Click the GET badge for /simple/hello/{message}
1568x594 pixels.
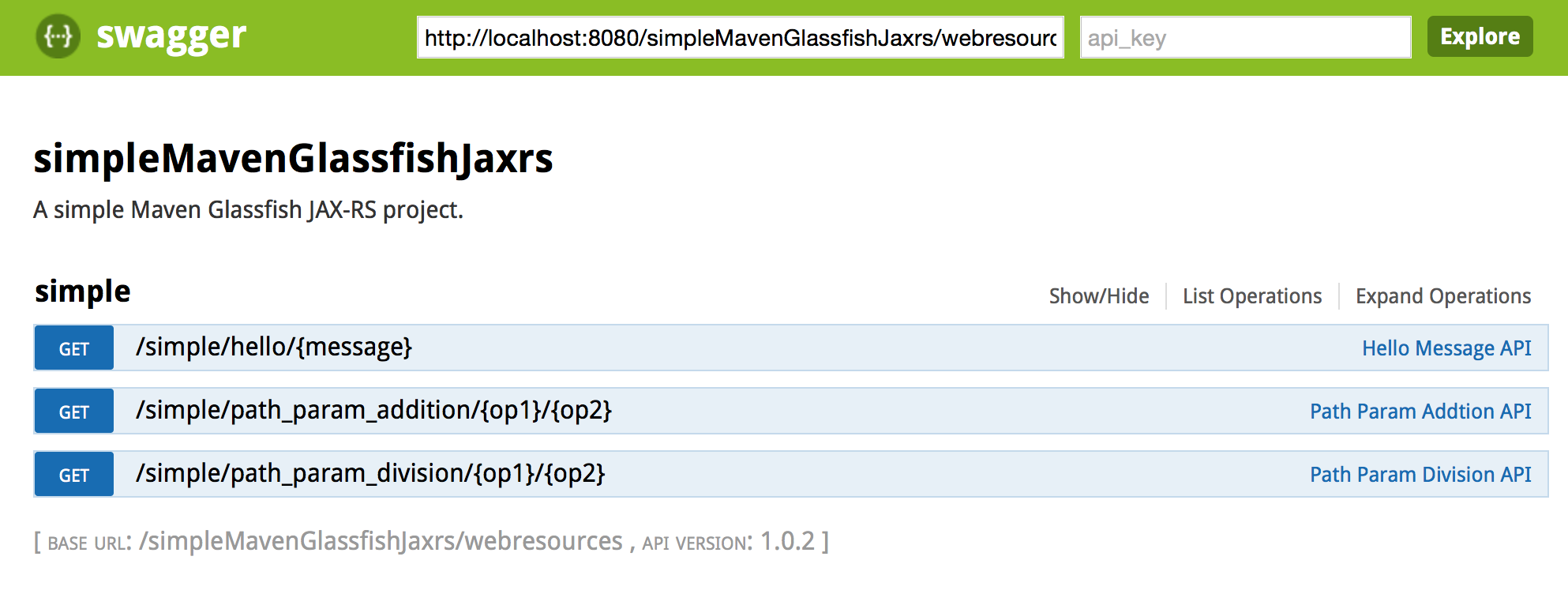[x=73, y=348]
